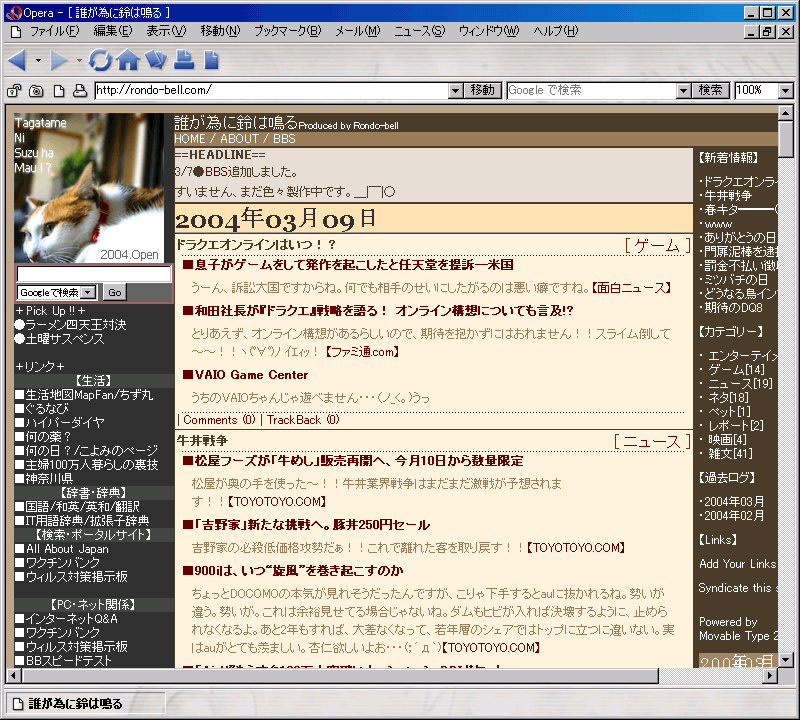Open the ウィンドウ(W) menu
800x720 pixels.
pos(489,31)
